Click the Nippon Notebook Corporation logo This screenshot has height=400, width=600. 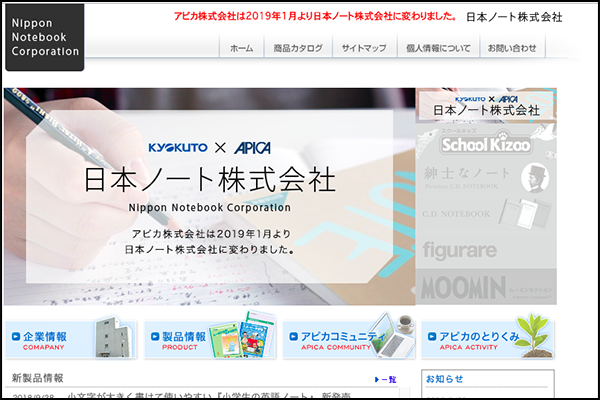pos(45,38)
